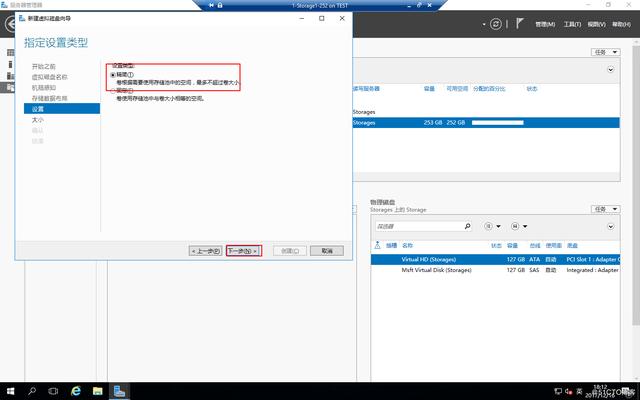Open the dropdown arrow beside the refresh icon
Screen dimensions: 640x400
(x=484, y=24)
